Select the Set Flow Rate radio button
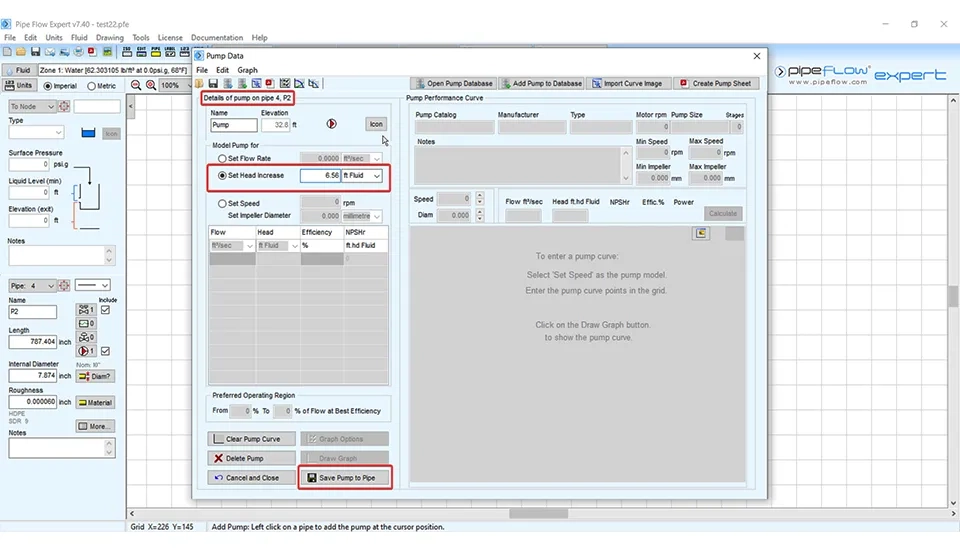Image resolution: width=960 pixels, height=548 pixels. point(222,158)
